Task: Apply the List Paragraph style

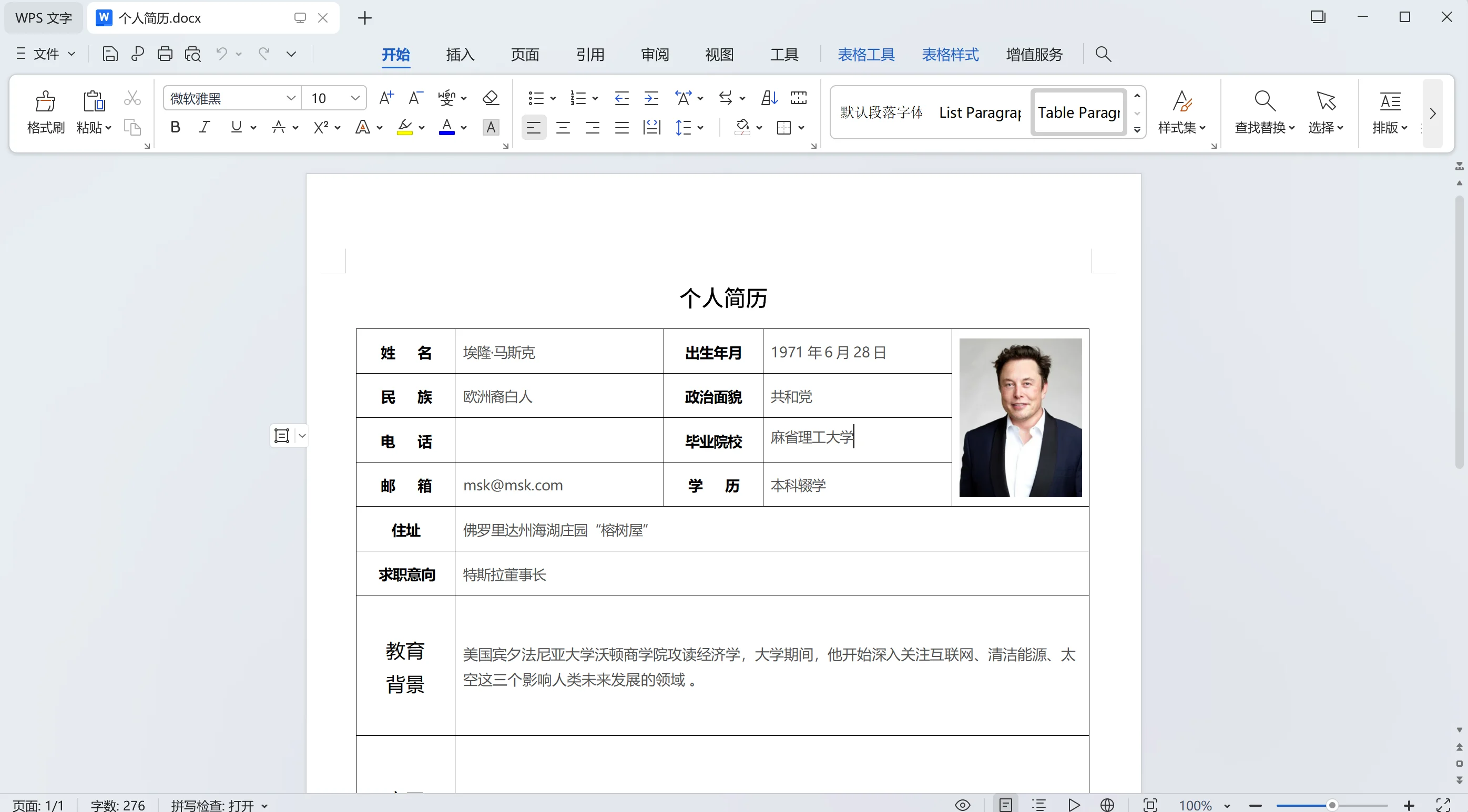Action: click(980, 113)
